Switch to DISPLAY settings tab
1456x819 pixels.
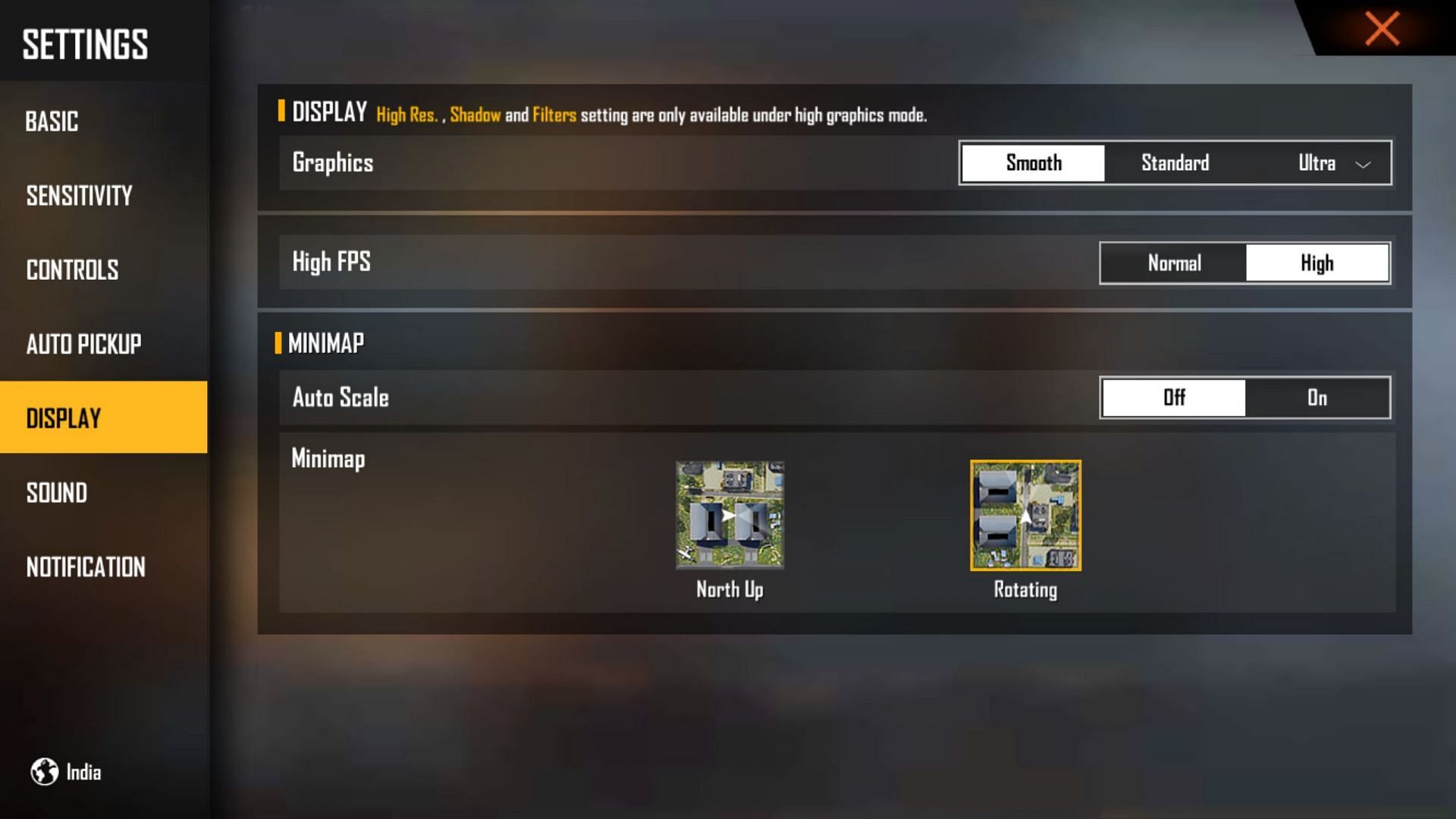click(x=103, y=417)
